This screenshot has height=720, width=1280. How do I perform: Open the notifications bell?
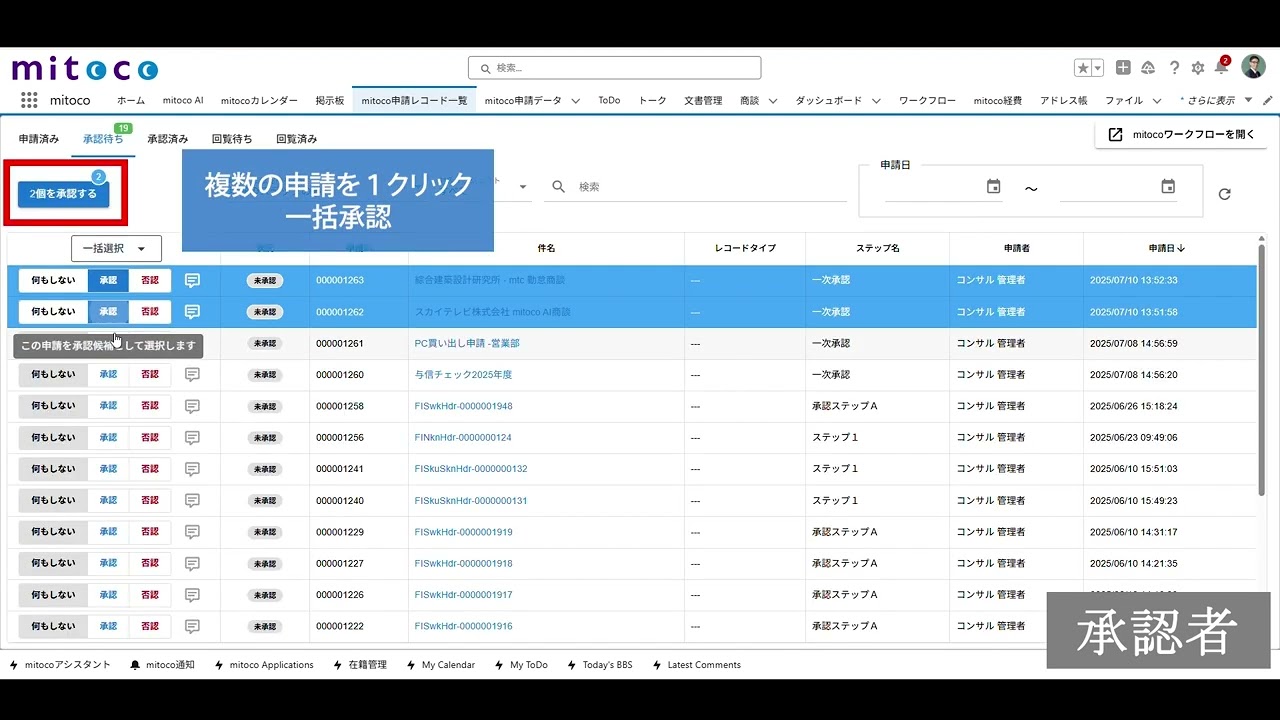1221,67
